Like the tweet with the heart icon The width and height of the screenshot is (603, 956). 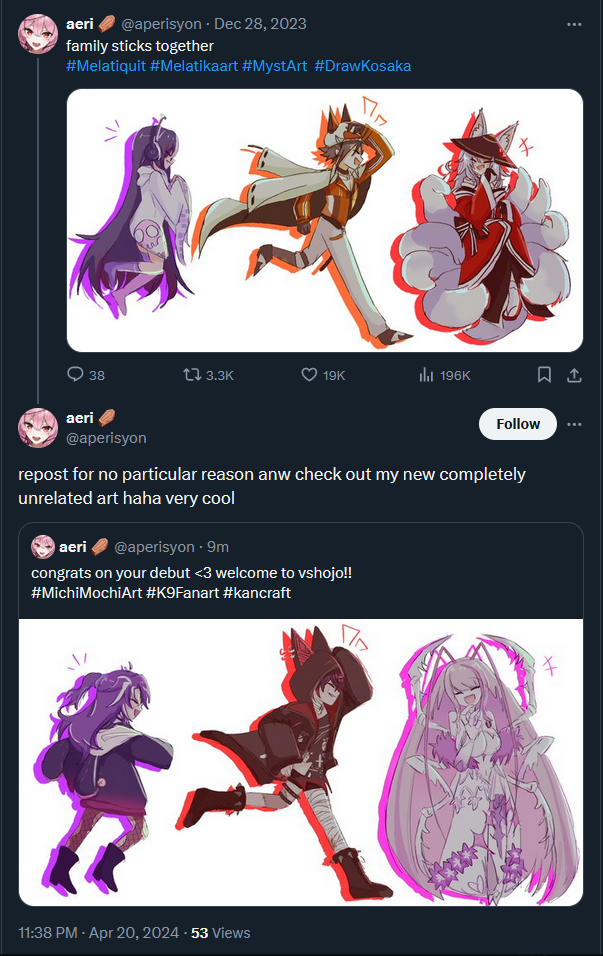point(309,374)
